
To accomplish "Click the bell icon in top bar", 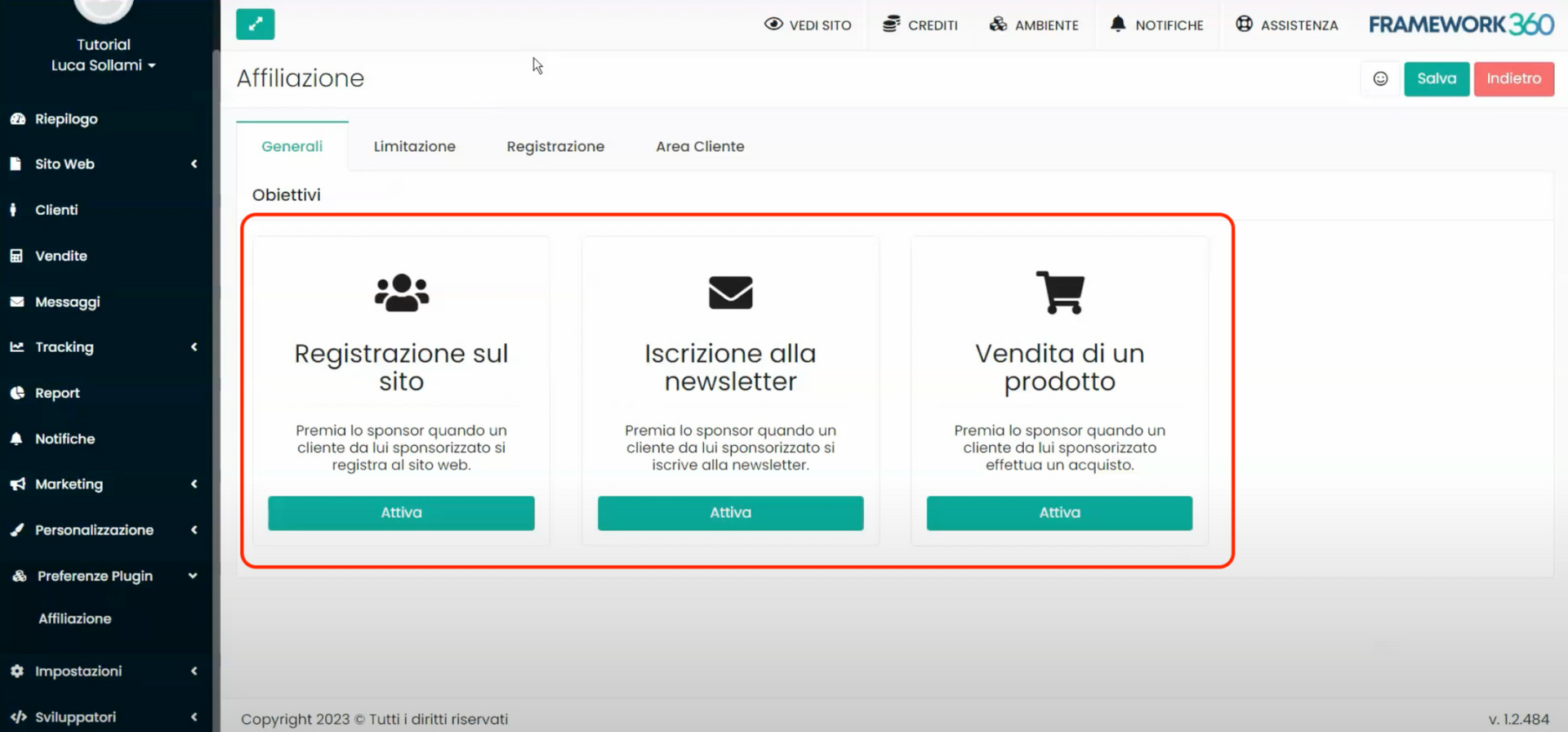I will click(x=1118, y=24).
